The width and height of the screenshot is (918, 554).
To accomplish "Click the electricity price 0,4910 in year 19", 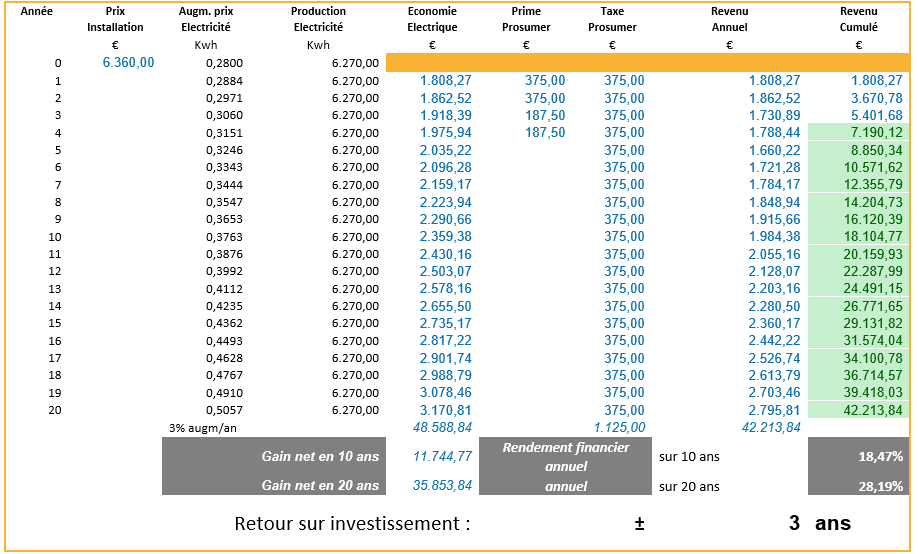I will pos(224,393).
